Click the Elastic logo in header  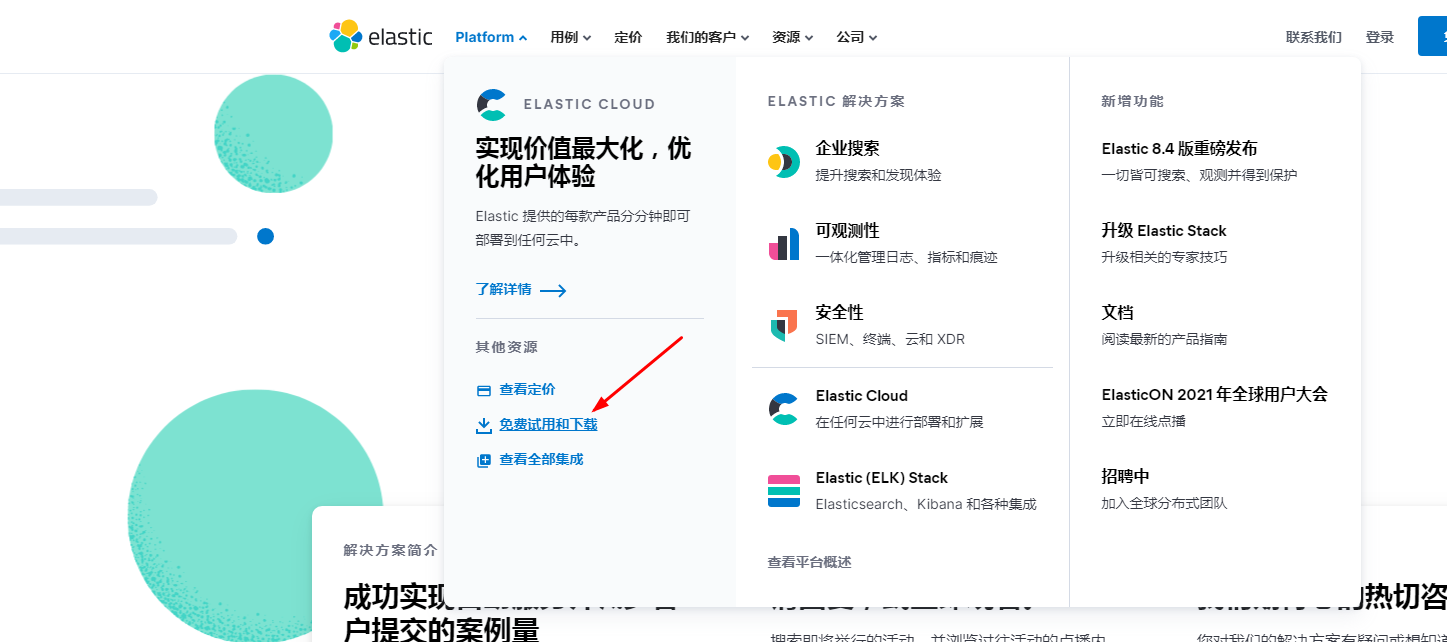point(381,37)
